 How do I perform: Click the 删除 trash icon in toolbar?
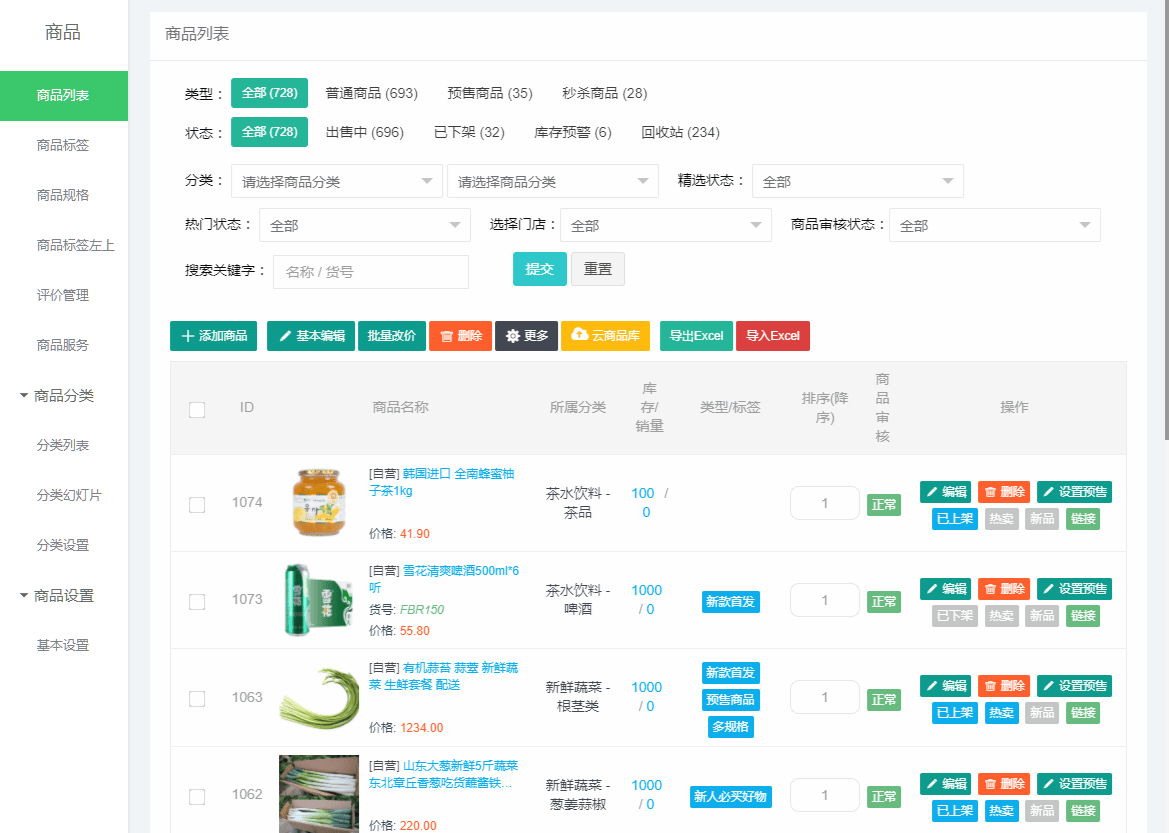[x=460, y=336]
